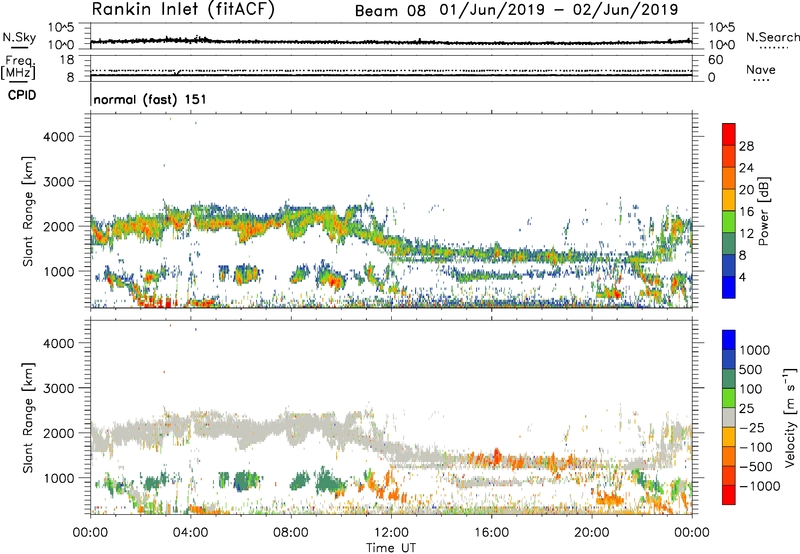800x554 pixels.
Task: Click the '-1000' velocity scale value
Action: coord(759,486)
